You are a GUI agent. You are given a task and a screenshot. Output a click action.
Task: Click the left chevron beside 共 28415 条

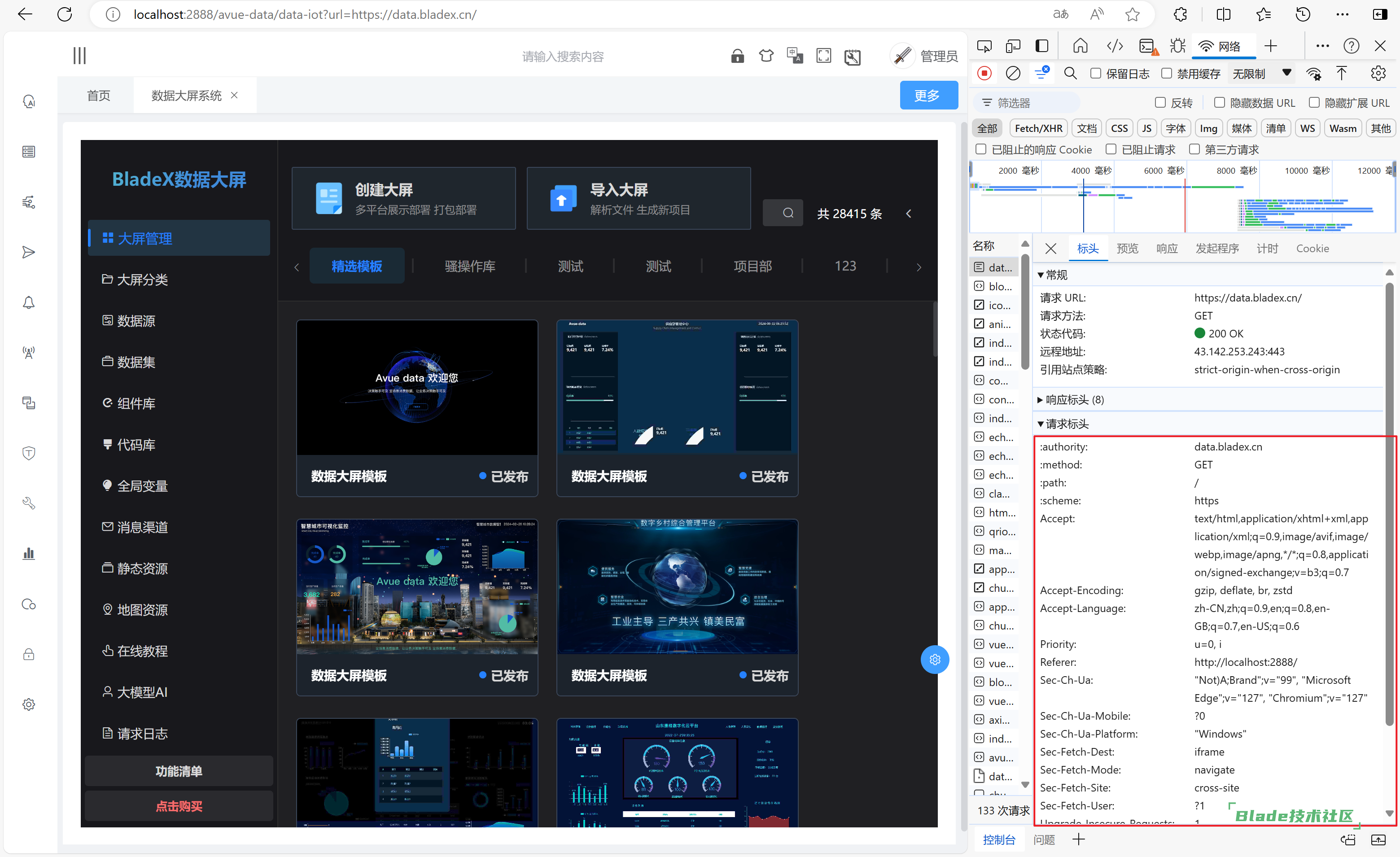pyautogui.click(x=909, y=213)
